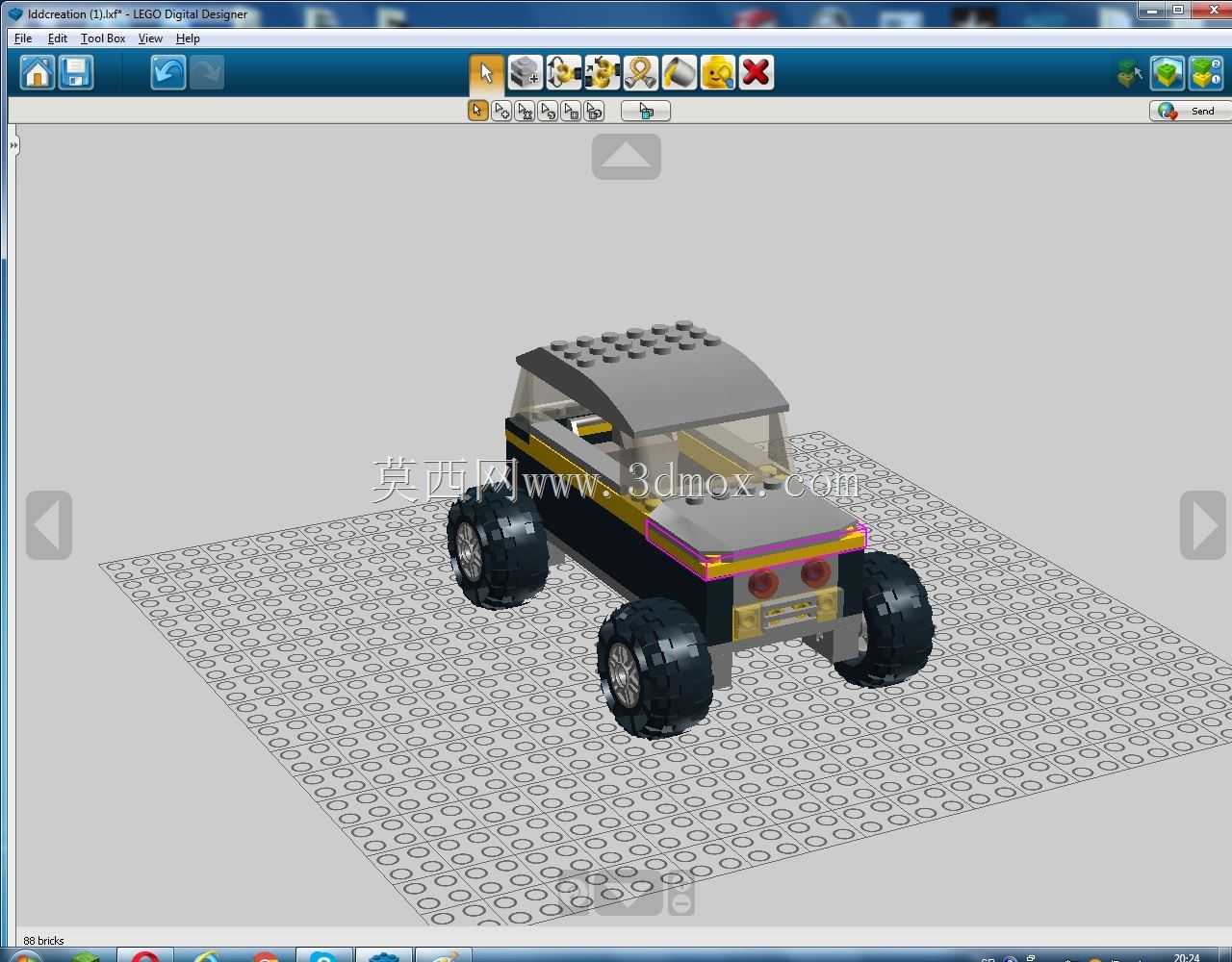The width and height of the screenshot is (1232, 962).
Task: Use the color selection sub-tool
Action: pyautogui.click(x=547, y=111)
